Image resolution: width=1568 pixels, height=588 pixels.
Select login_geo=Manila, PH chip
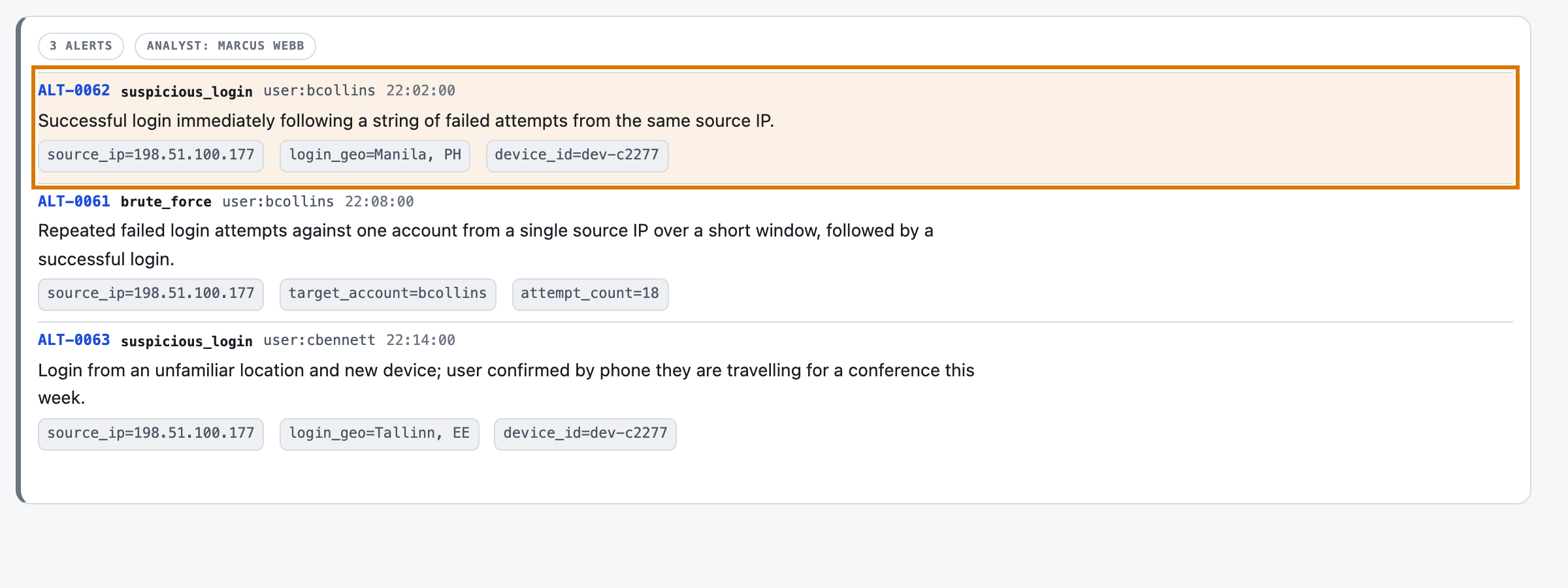coord(375,155)
